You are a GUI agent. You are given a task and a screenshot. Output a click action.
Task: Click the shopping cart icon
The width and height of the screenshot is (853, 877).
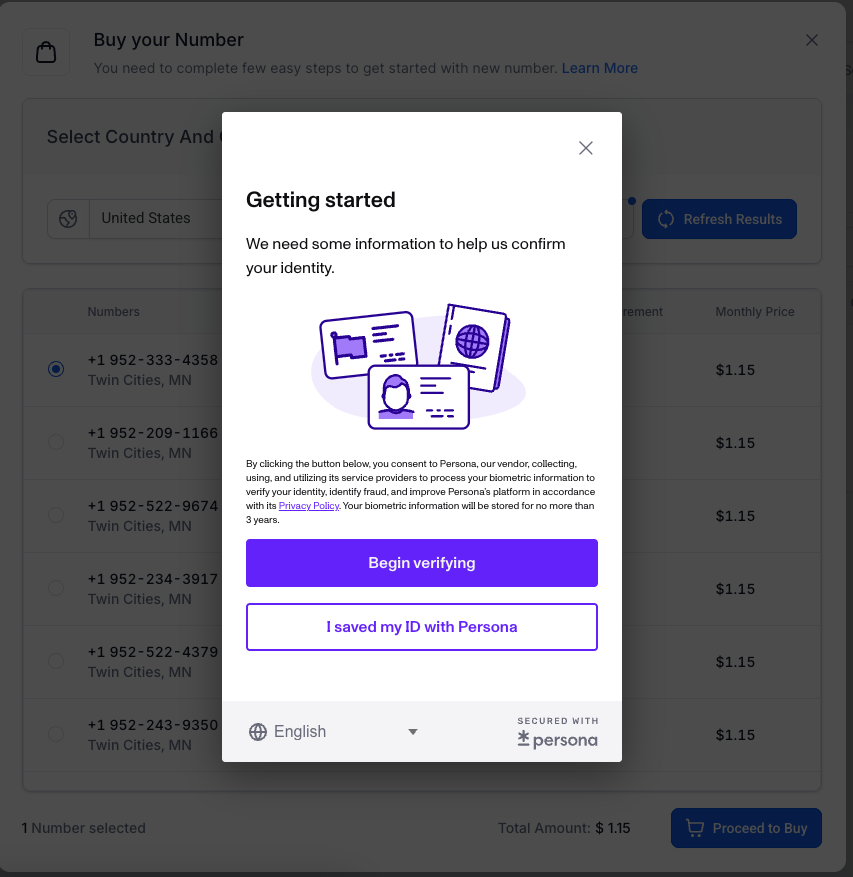coord(694,828)
